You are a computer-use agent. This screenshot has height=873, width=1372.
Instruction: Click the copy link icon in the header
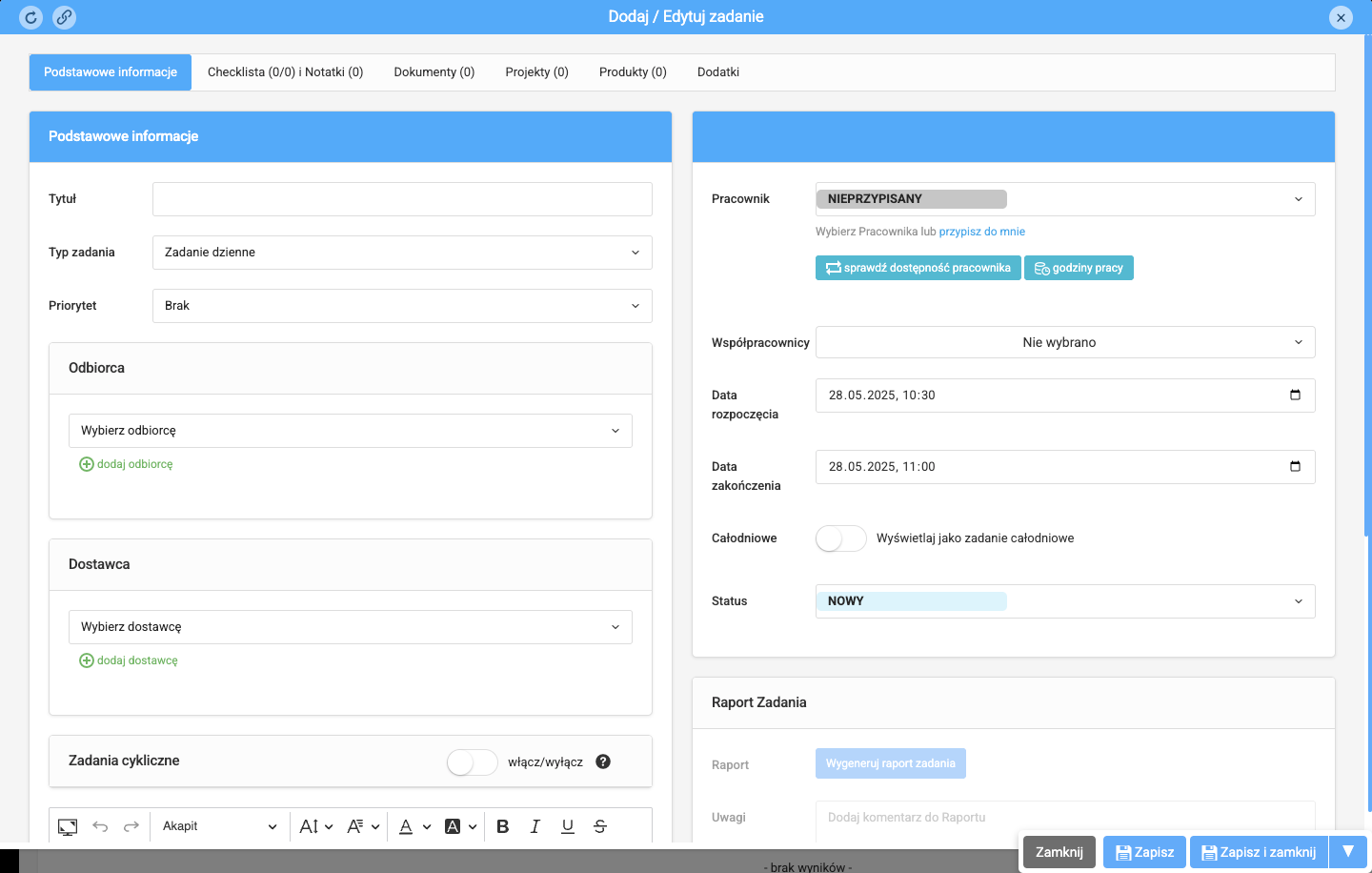(x=64, y=17)
